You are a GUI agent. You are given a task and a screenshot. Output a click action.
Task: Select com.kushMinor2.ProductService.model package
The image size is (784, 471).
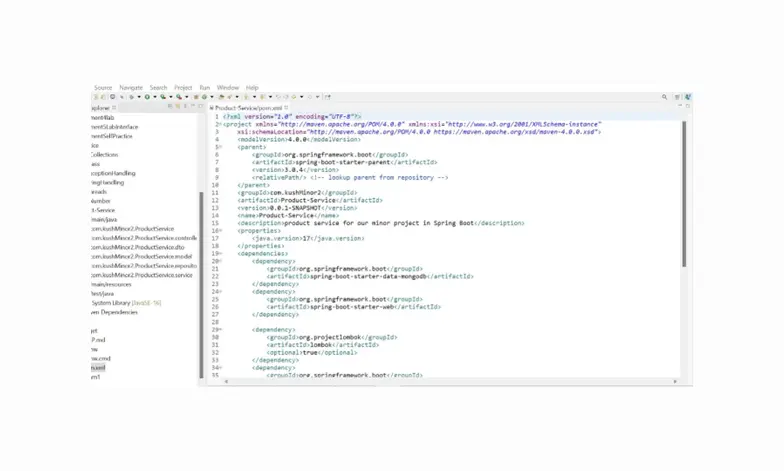tap(146, 256)
